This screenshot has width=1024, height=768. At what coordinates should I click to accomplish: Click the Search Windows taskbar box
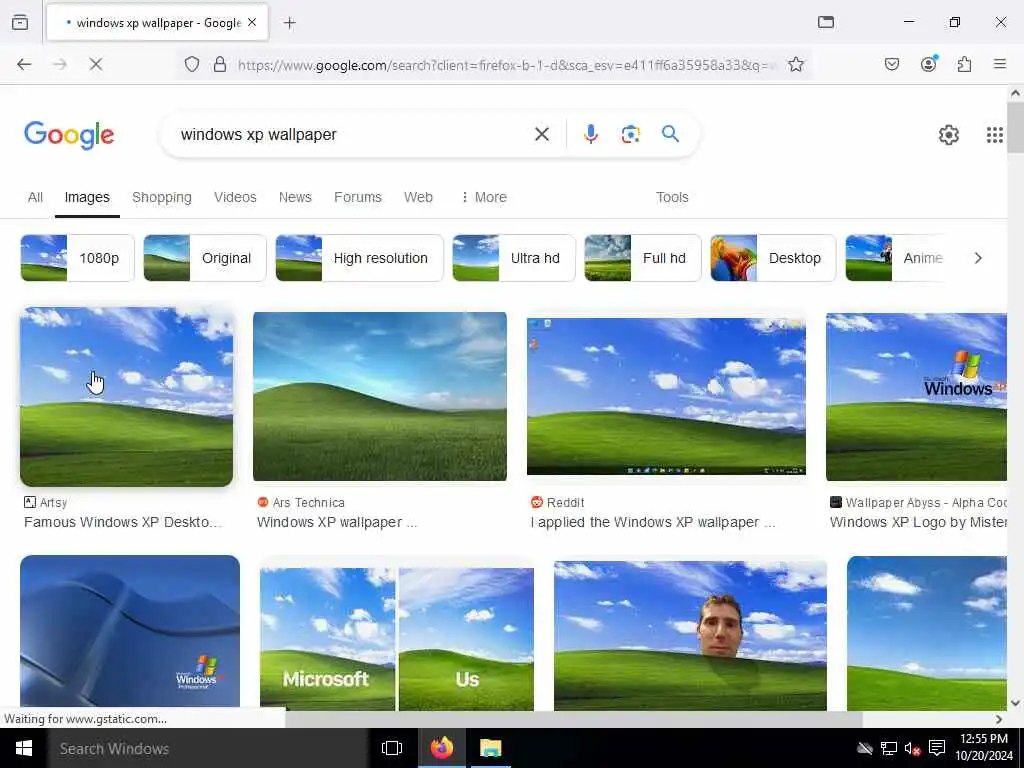point(208,748)
